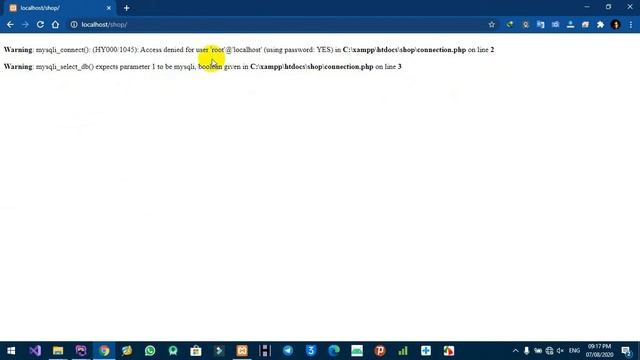
Task: Open the orange P app in taskbar
Action: tap(380, 351)
